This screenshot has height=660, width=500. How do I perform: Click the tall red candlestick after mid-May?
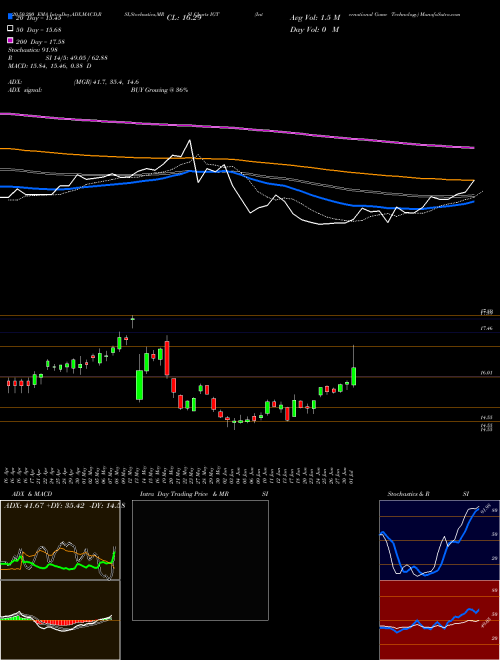coord(167,358)
